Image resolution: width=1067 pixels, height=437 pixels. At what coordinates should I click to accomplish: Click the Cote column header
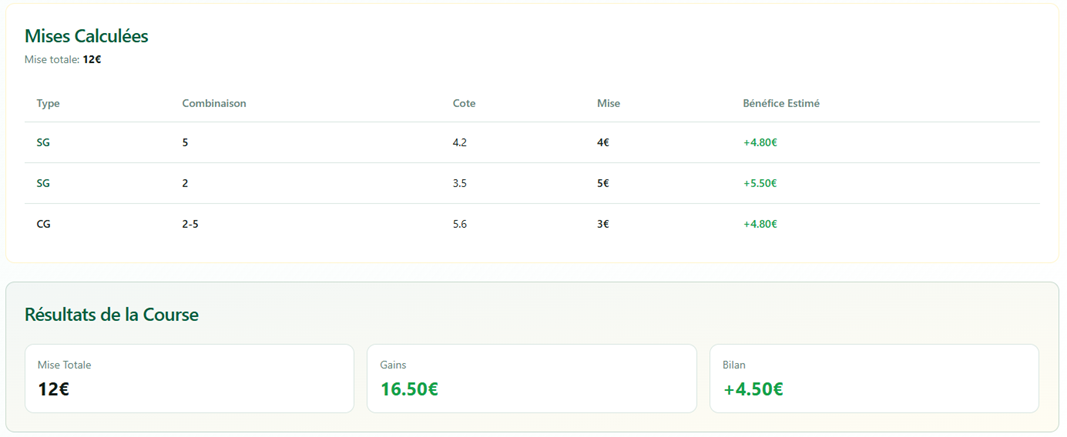click(464, 103)
